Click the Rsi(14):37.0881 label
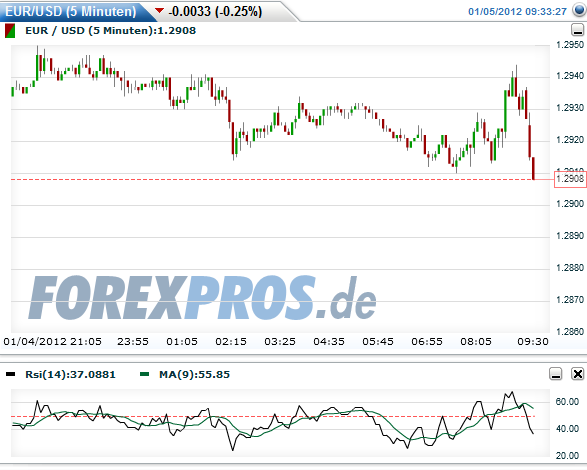Viewport: 587px width, 470px height. click(x=70, y=375)
